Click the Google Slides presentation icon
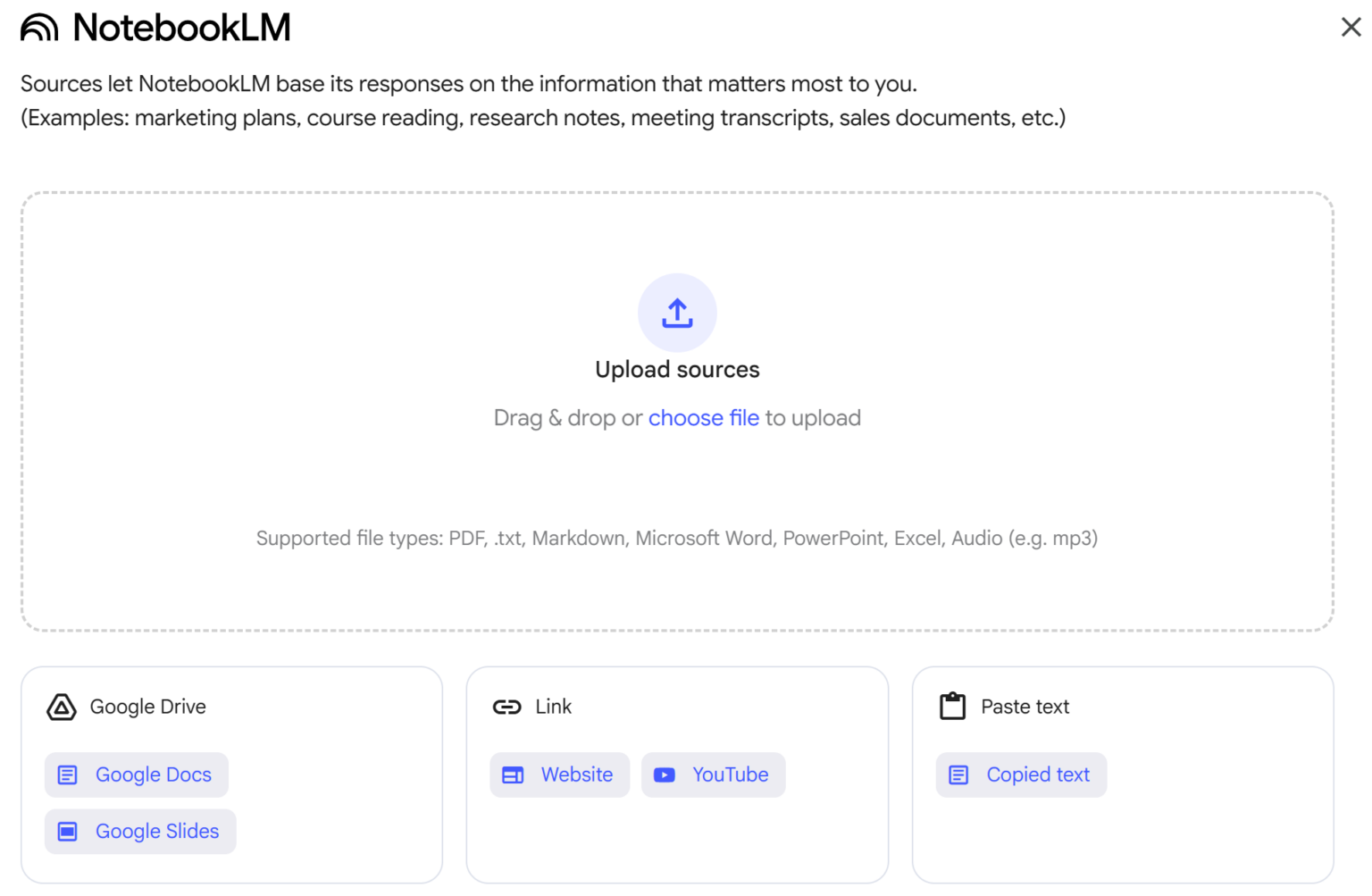 click(x=68, y=831)
